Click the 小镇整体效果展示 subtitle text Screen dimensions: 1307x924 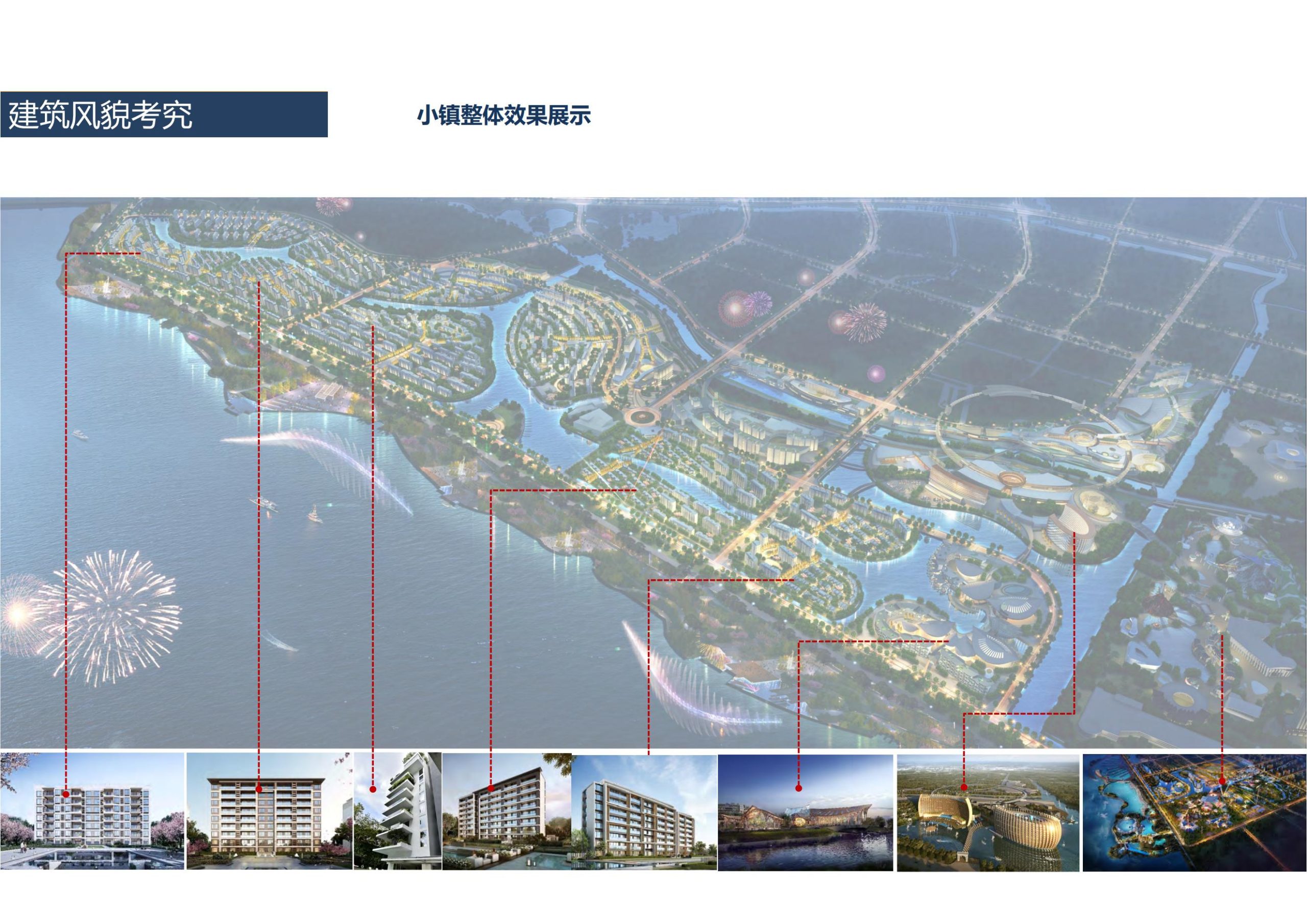(504, 115)
